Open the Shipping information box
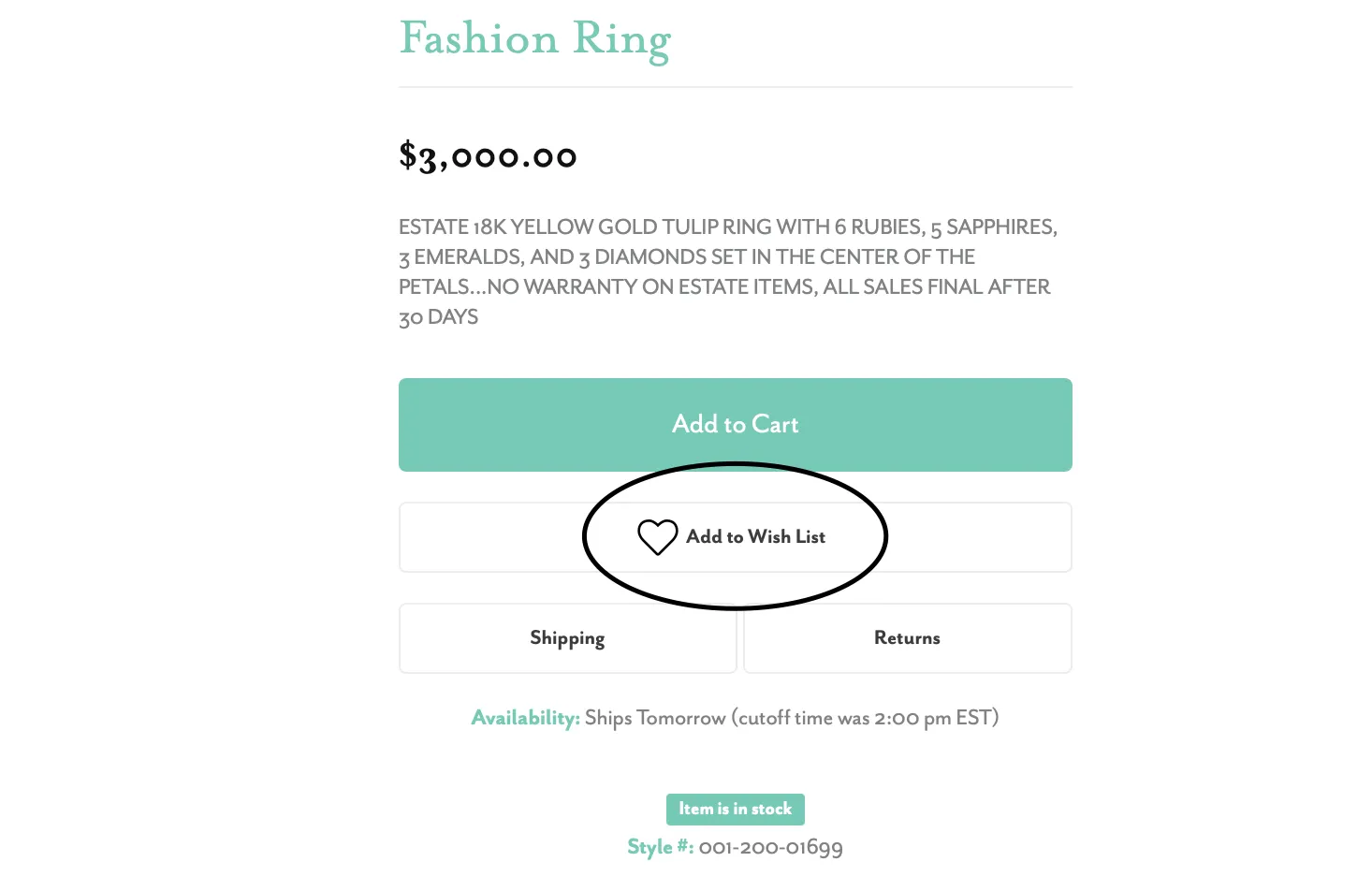Screen dimensions: 1372x891 tap(567, 638)
